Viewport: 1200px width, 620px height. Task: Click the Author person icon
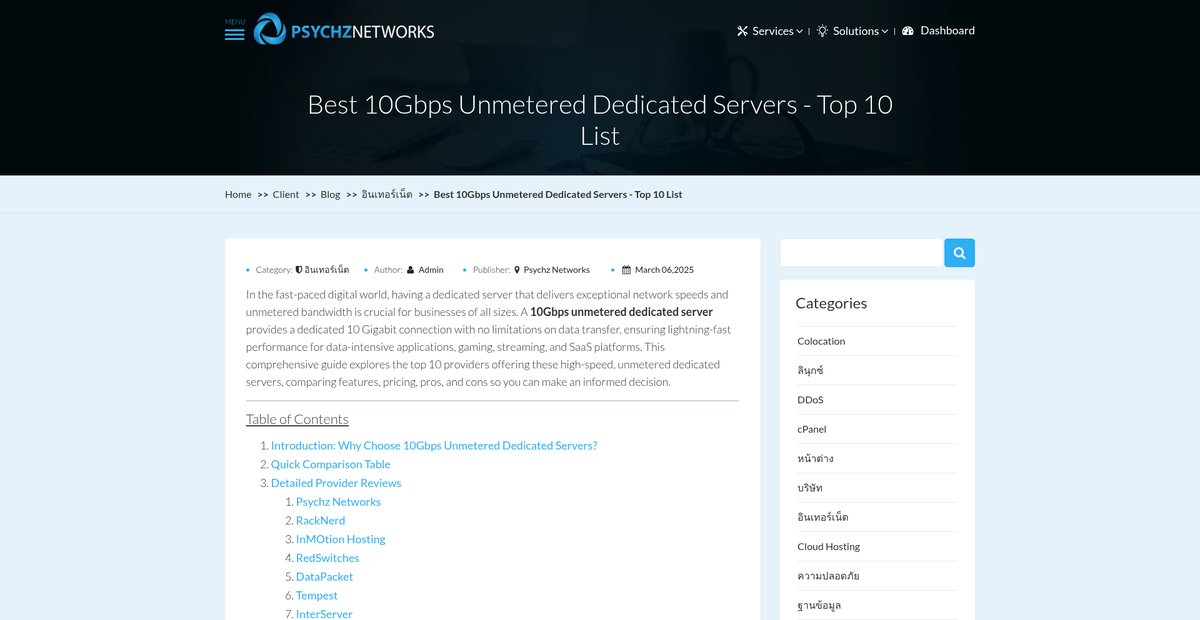pos(411,270)
